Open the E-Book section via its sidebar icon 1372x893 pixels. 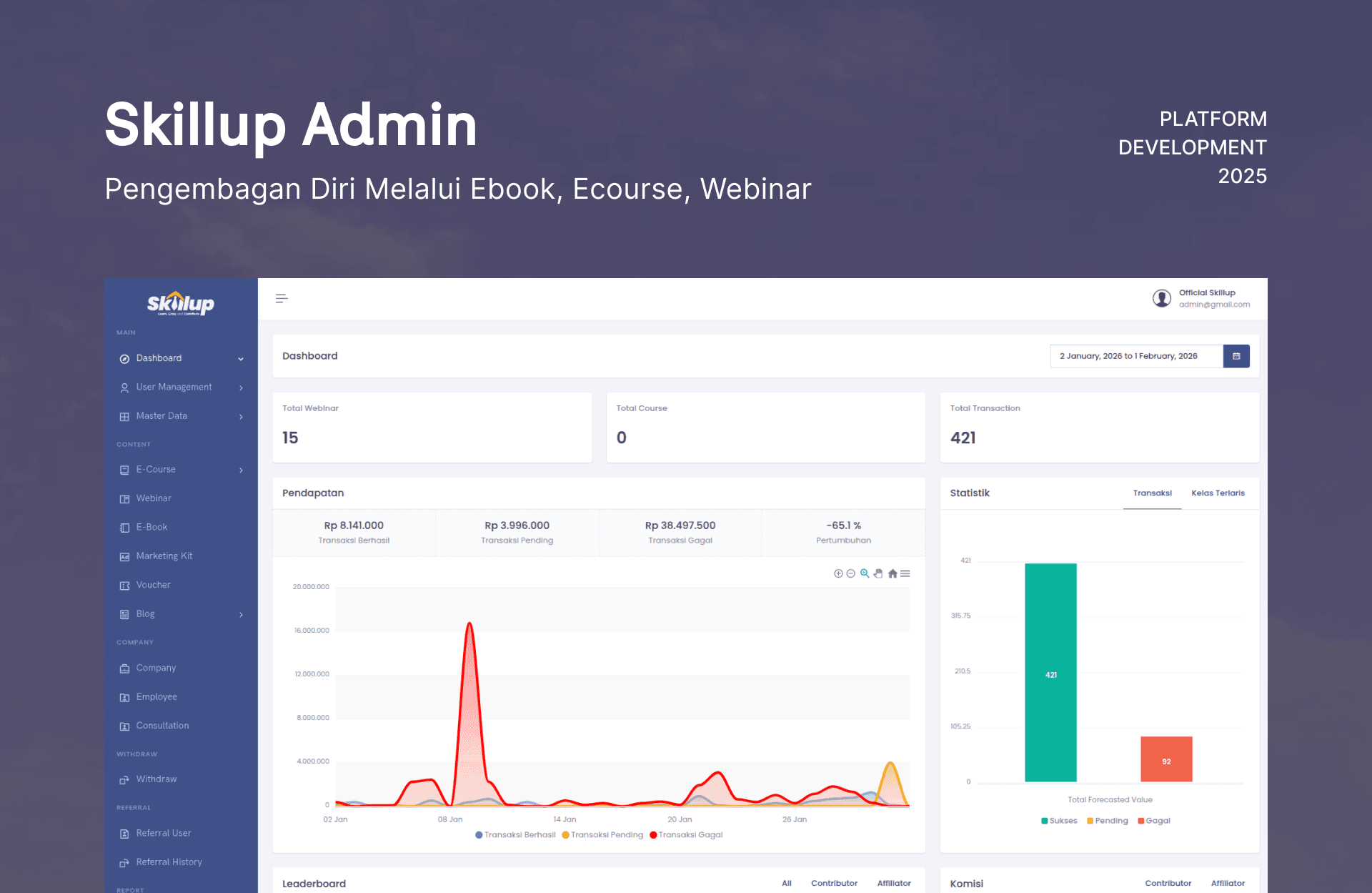click(124, 527)
